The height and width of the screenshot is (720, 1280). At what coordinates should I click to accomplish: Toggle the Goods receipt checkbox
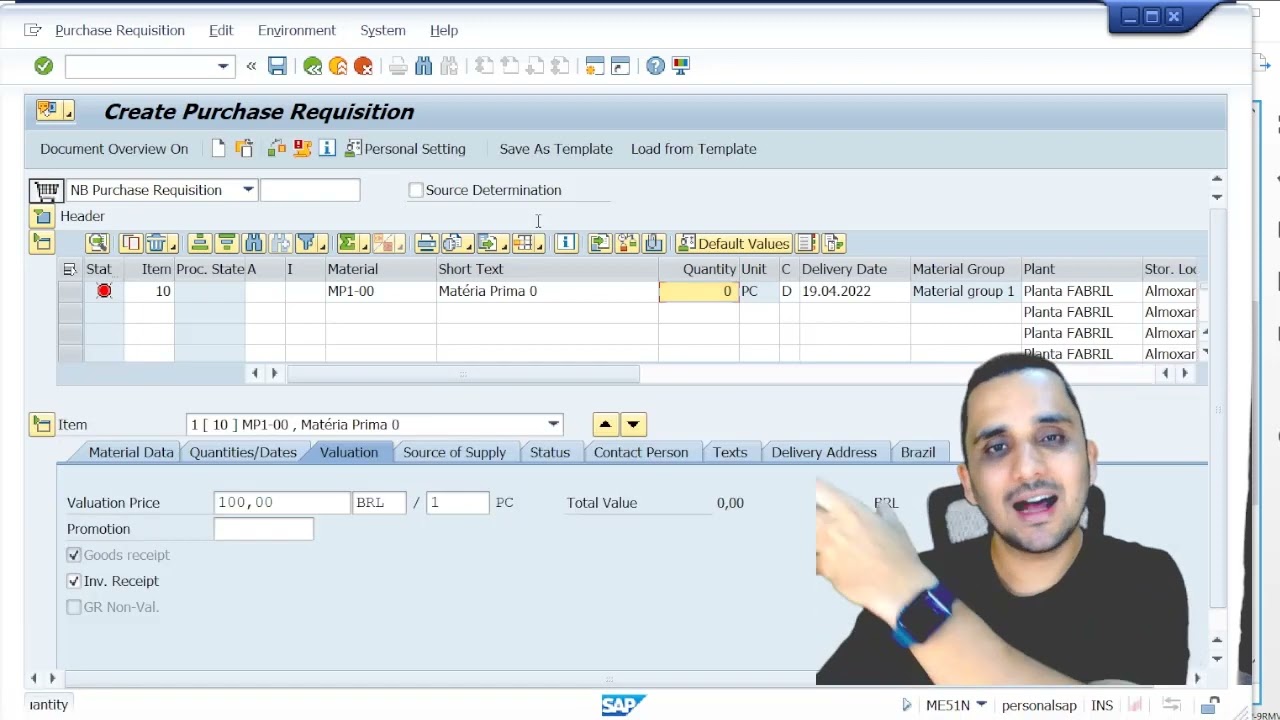pos(74,555)
